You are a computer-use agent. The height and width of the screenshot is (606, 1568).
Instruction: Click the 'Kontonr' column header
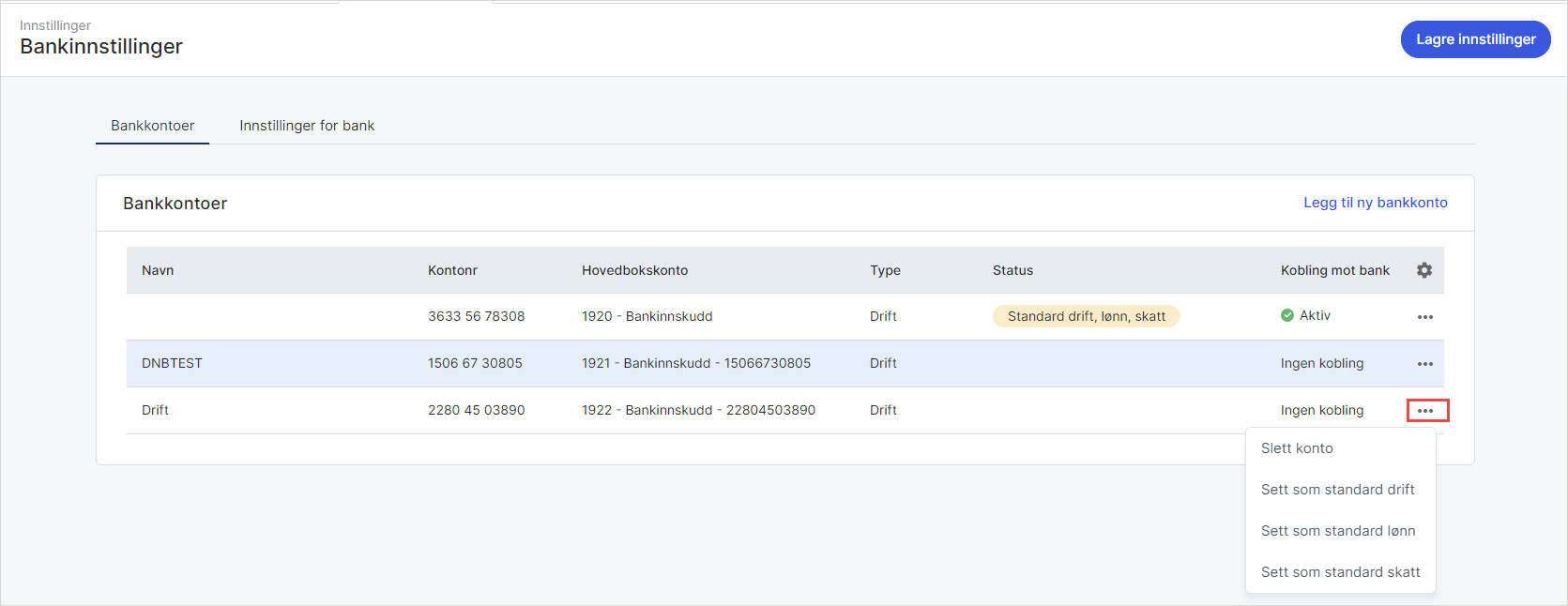pos(452,270)
